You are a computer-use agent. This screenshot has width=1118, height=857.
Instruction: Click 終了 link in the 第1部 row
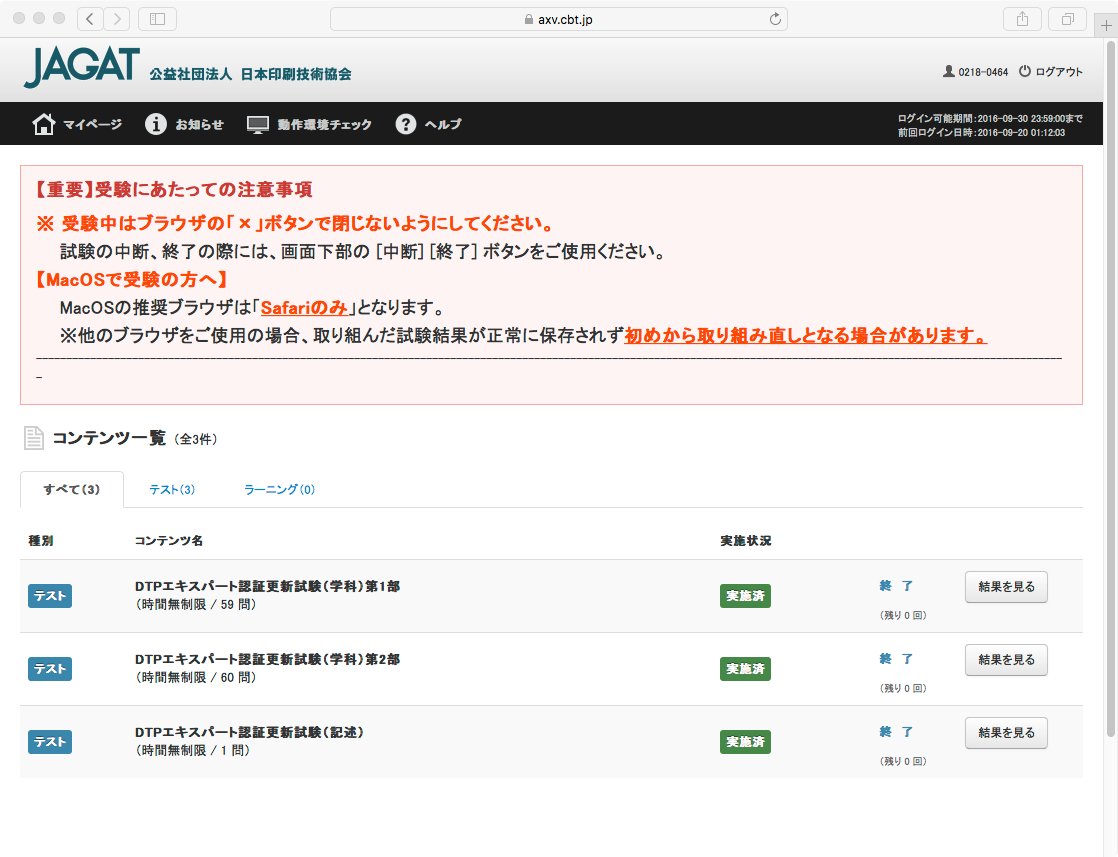point(896,585)
